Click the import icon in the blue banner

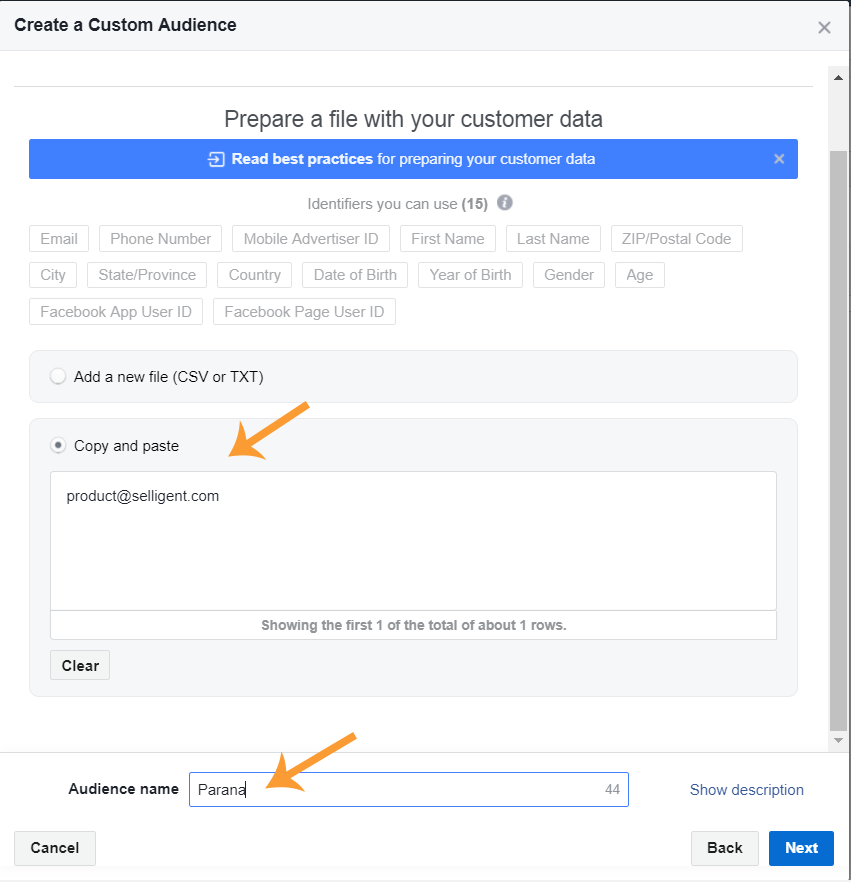(216, 159)
